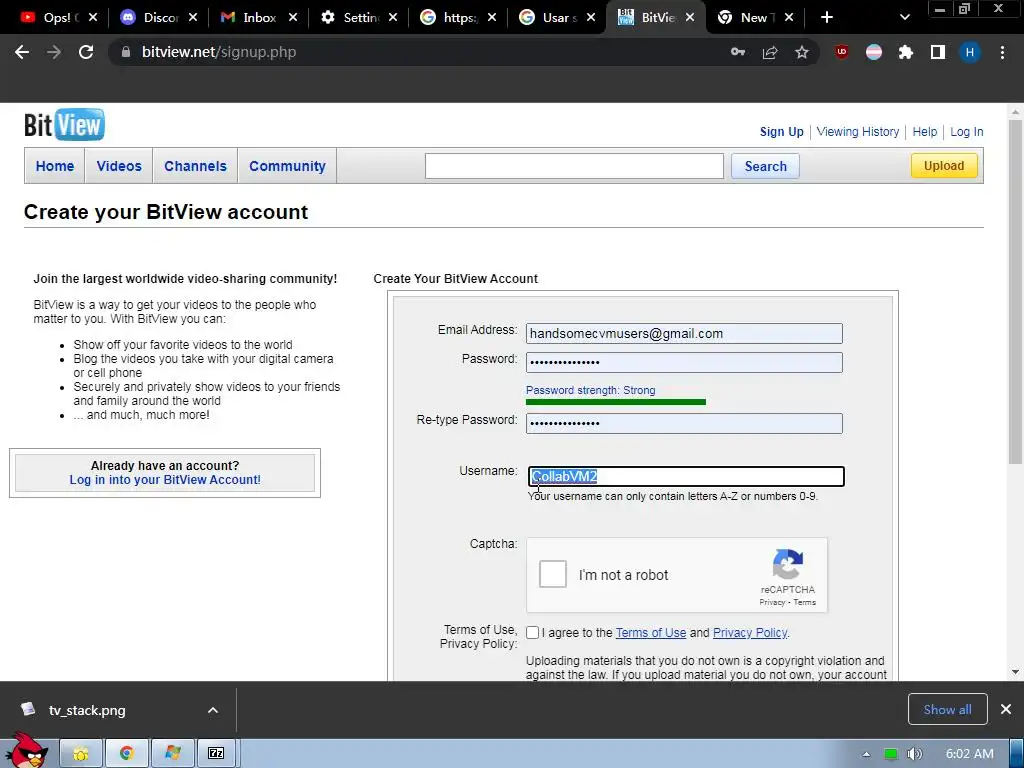This screenshot has height=768, width=1024.
Task: Open the Privacy Policy link
Action: [750, 633]
